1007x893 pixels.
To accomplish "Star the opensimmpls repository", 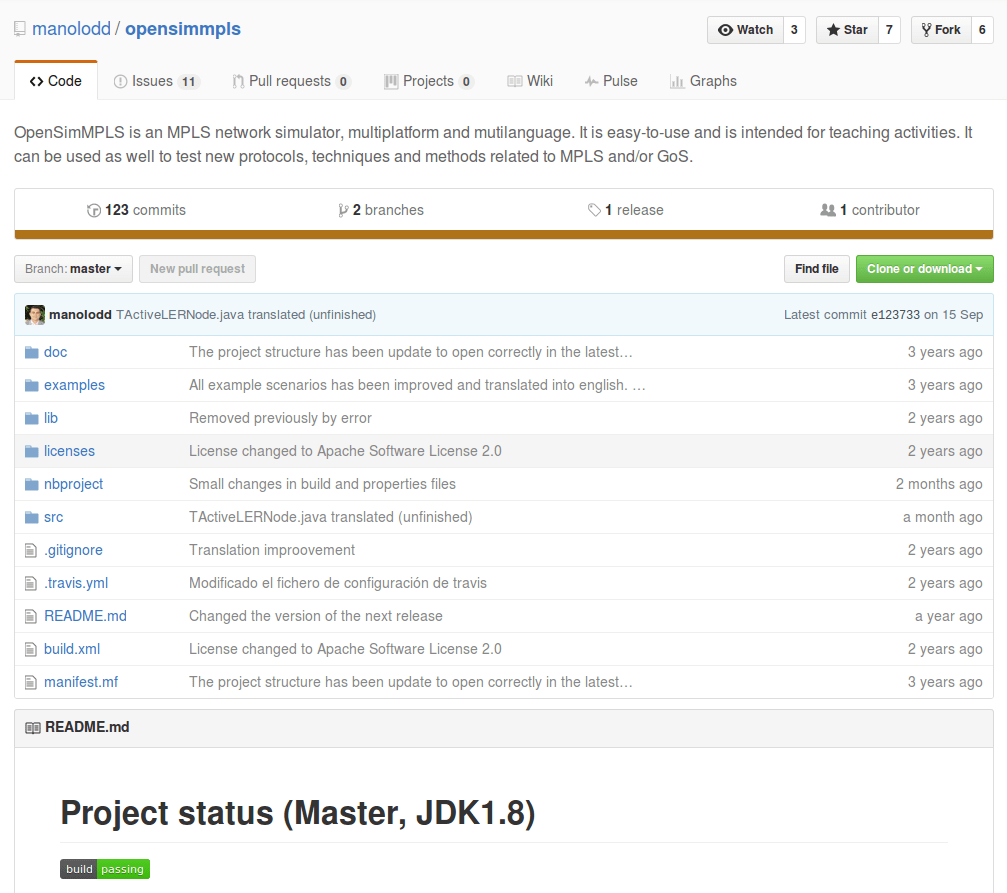I will click(x=847, y=30).
